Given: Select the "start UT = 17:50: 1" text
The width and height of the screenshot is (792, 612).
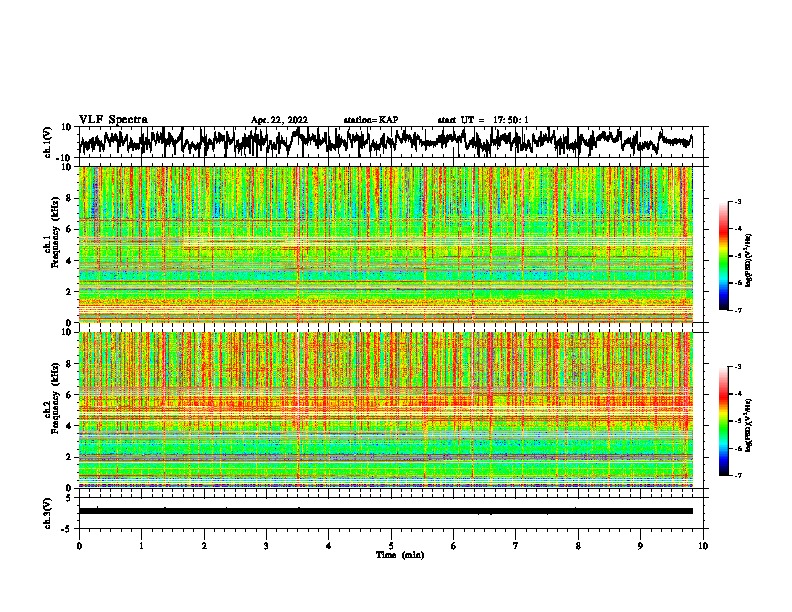Looking at the screenshot, I should tap(483, 120).
